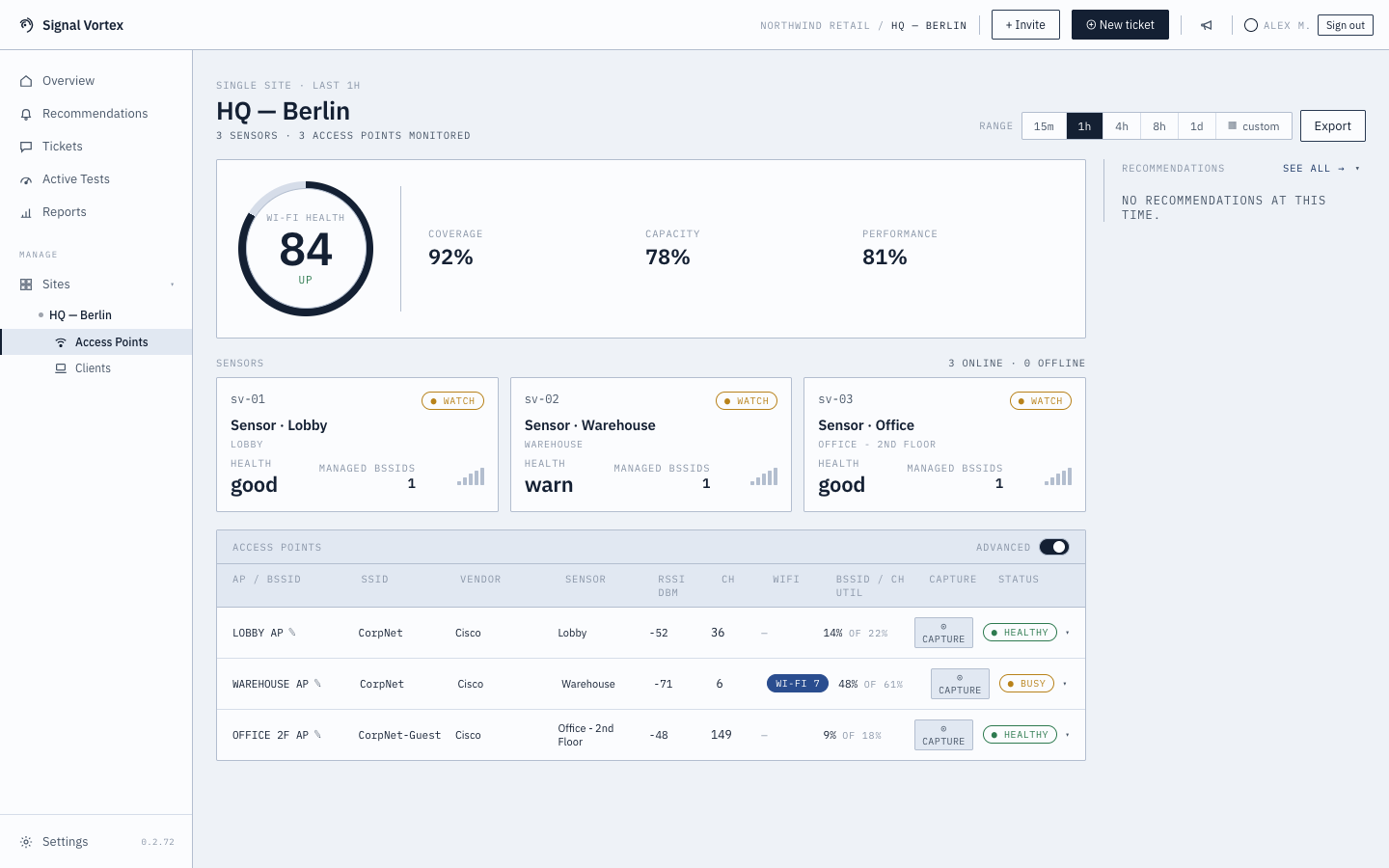Viewport: 1389px width, 868px height.
Task: Select the 1h time range
Action: (1084, 126)
